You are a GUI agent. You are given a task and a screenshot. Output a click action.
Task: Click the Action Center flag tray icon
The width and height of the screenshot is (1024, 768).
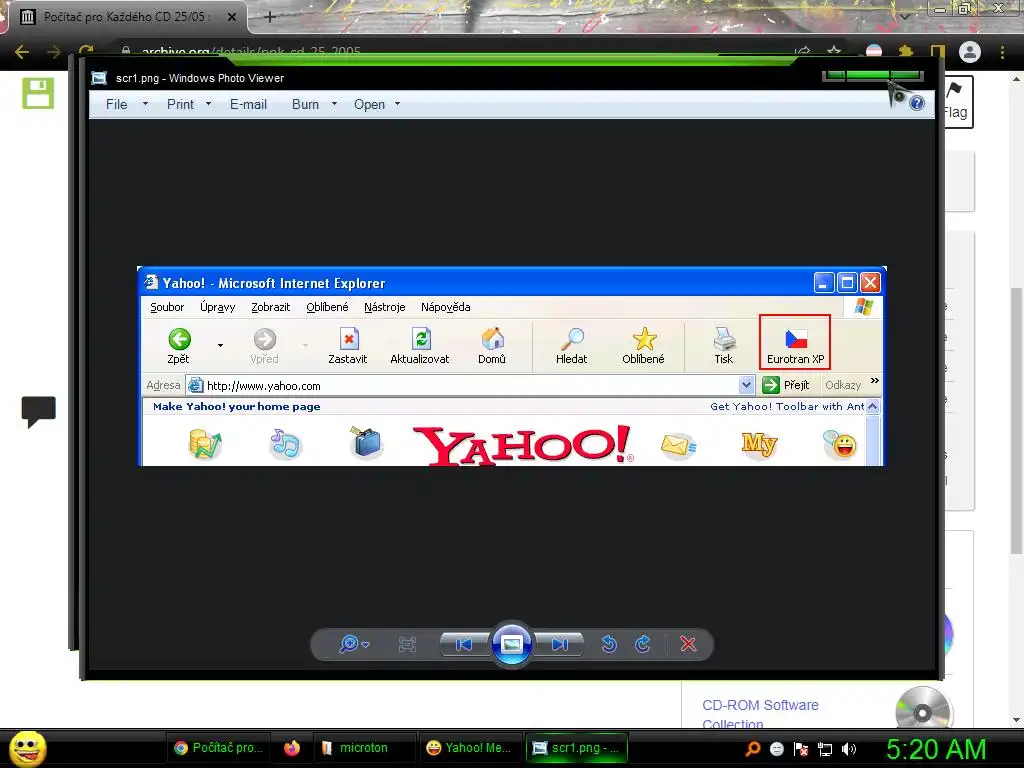(x=801, y=749)
